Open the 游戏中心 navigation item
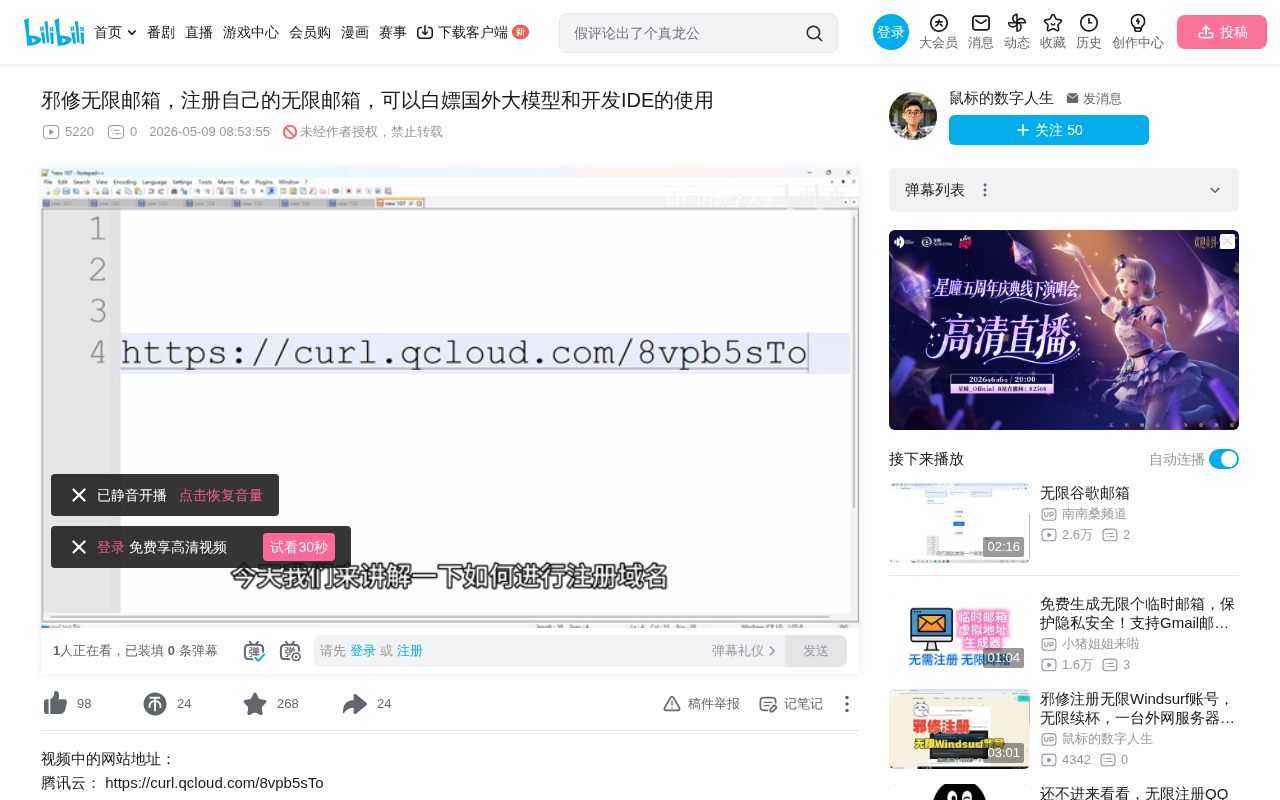Screen dimensions: 1280x800 click(x=251, y=32)
